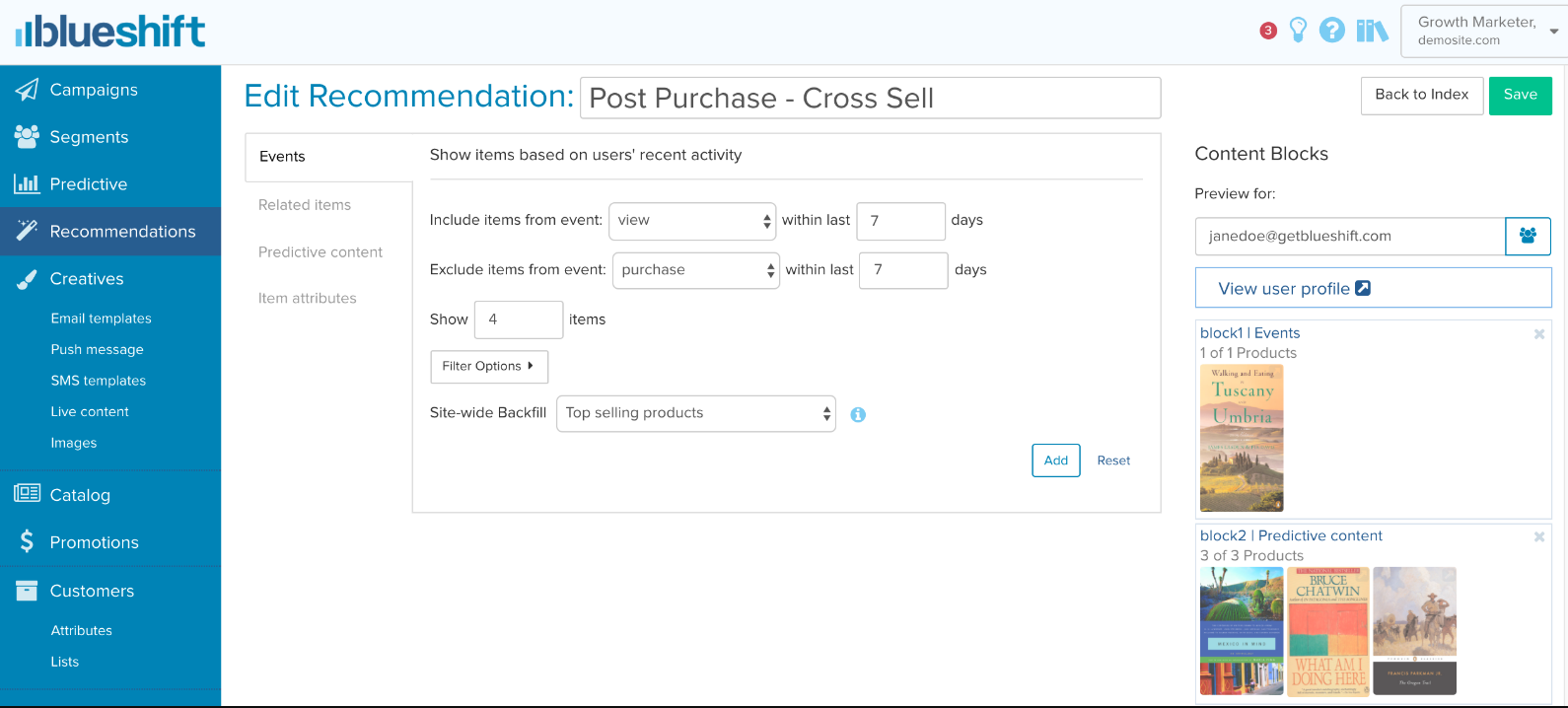Open the Exclude items event dropdown
Image resolution: width=1568 pixels, height=708 pixels.
coord(696,270)
